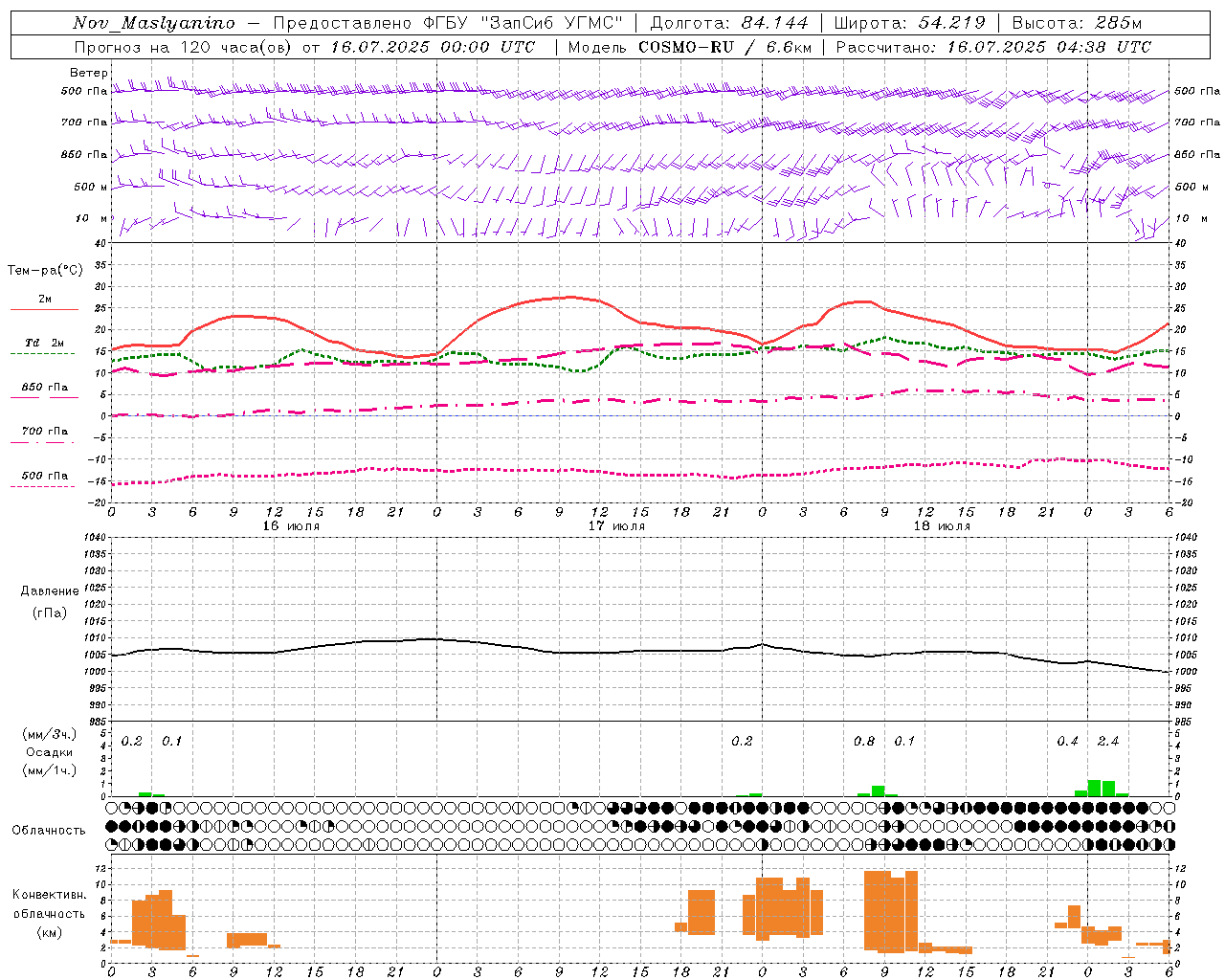
Task: Click the 'Тем-ра(°C)' temperature panel label
Action: (45, 271)
